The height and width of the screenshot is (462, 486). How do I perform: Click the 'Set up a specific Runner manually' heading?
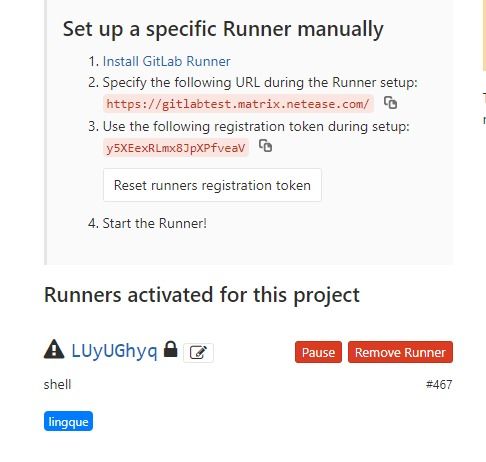[223, 29]
